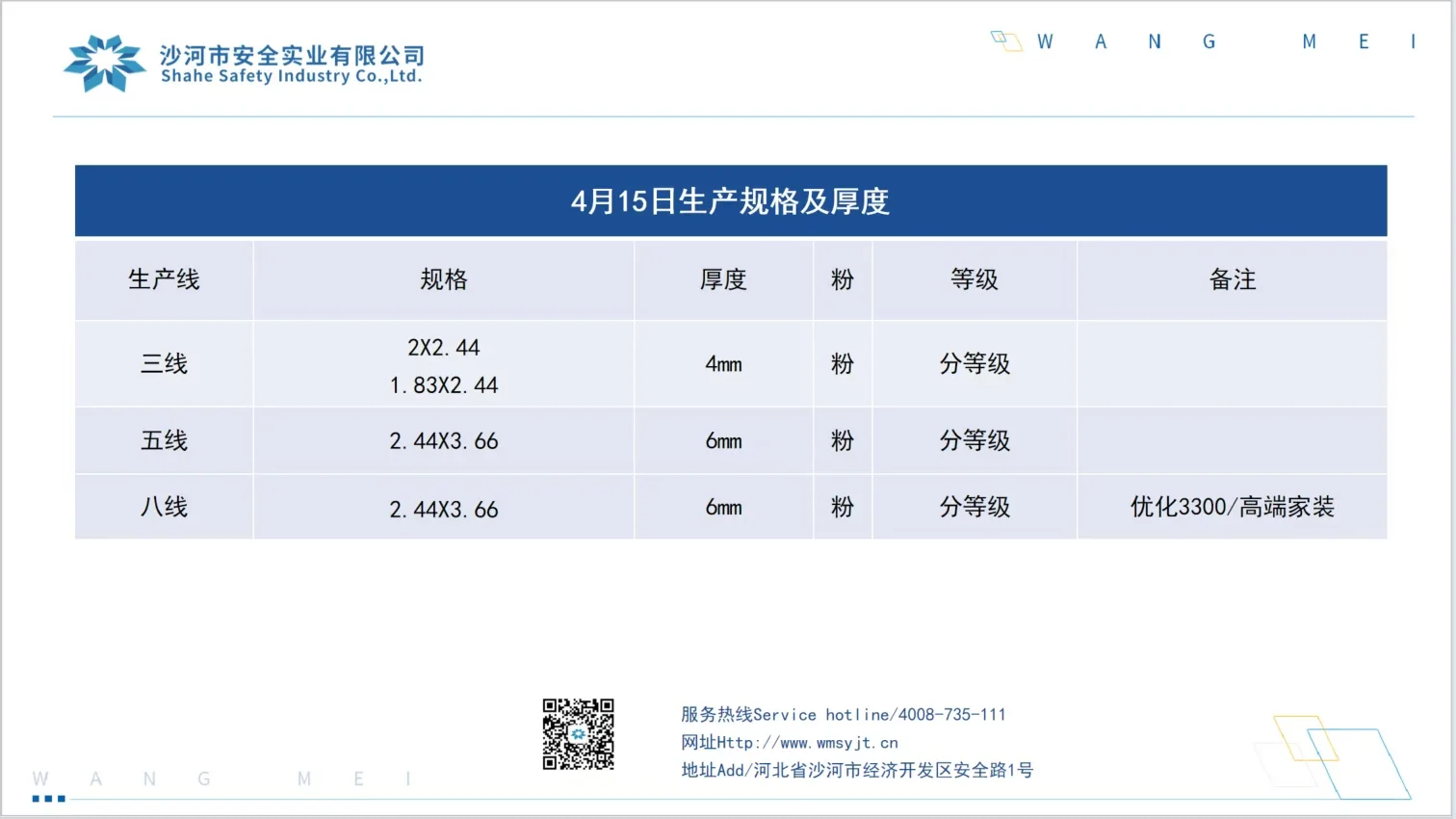Click the WANG MEI text at top right
This screenshot has width=1456, height=819.
1226,41
